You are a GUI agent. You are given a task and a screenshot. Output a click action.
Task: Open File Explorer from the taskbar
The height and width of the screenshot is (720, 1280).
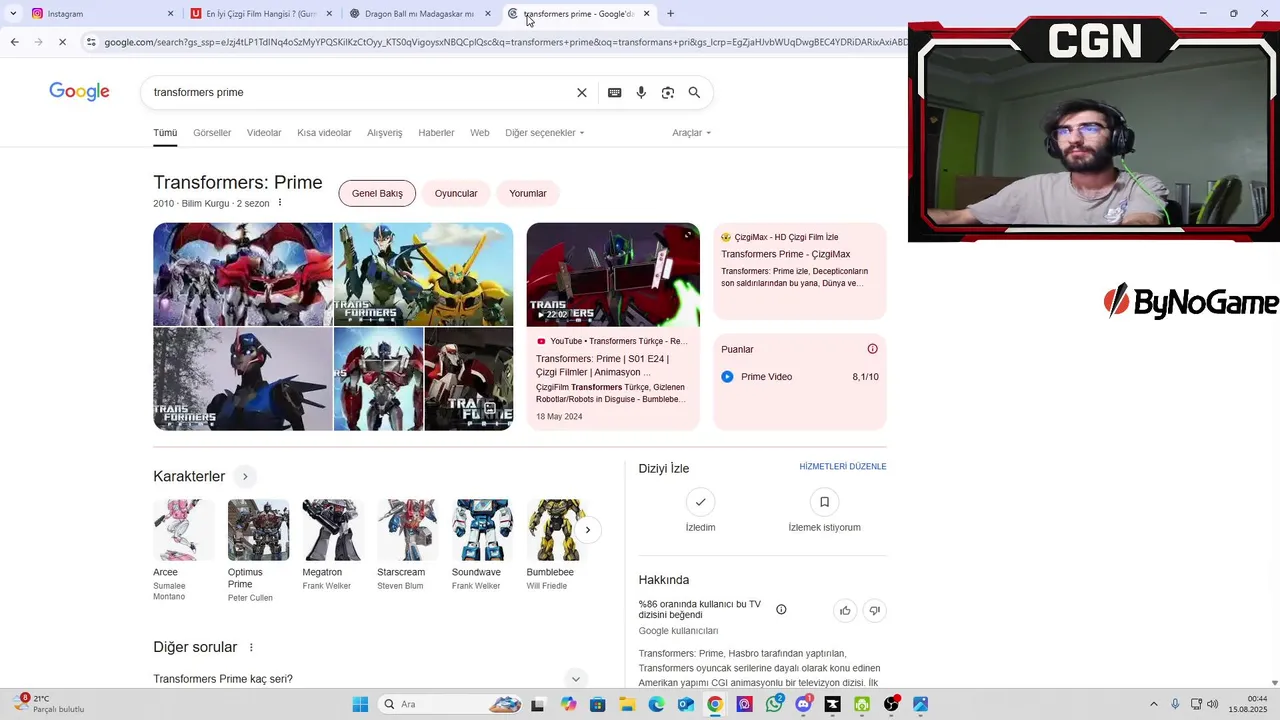pyautogui.click(x=627, y=704)
